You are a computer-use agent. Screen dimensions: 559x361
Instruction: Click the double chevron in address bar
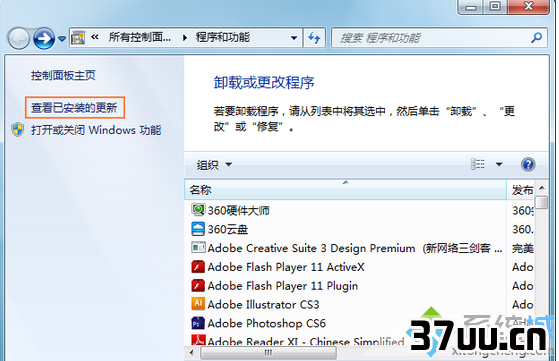click(95, 37)
